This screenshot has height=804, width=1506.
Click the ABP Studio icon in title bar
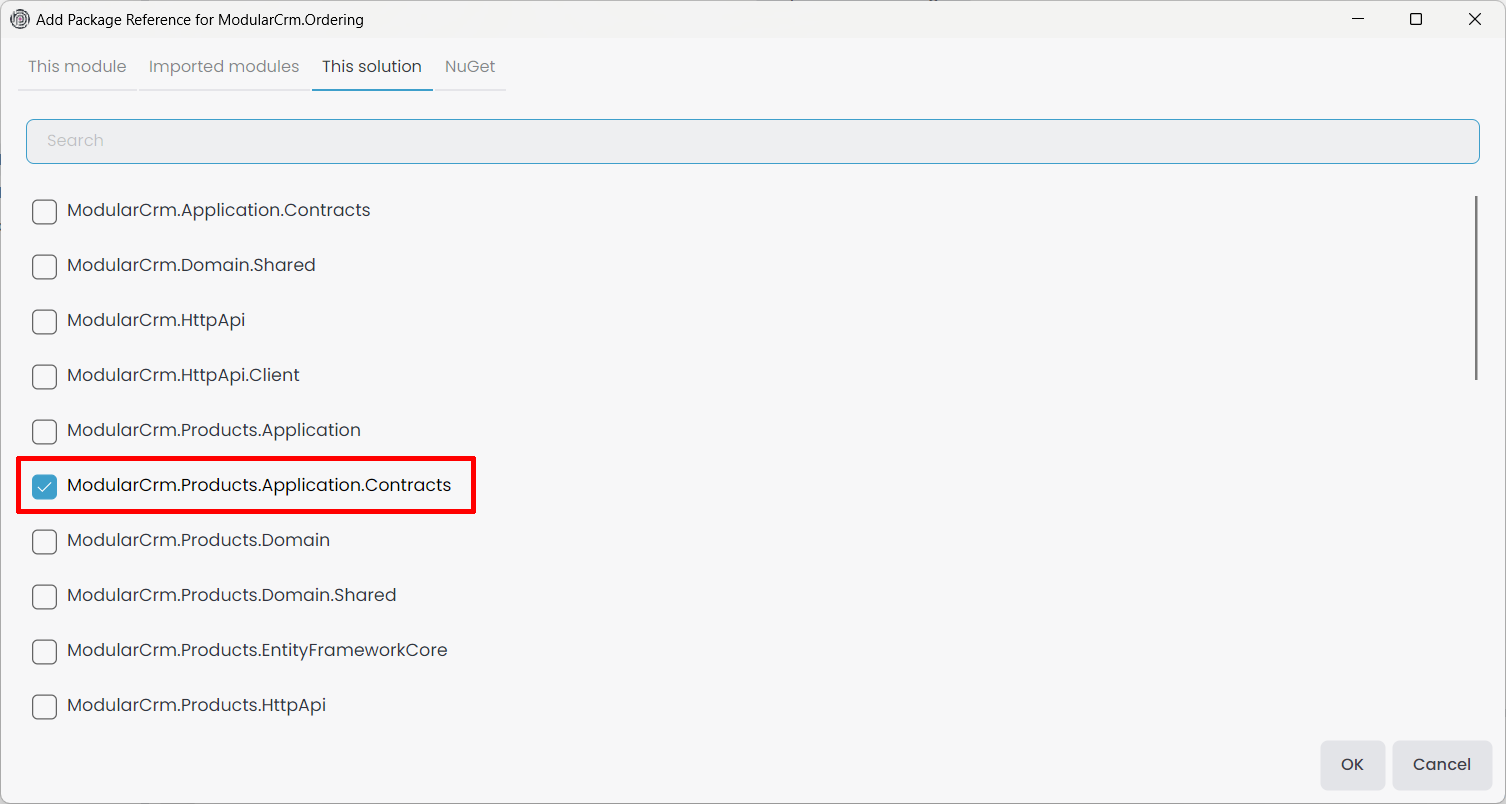[20, 19]
